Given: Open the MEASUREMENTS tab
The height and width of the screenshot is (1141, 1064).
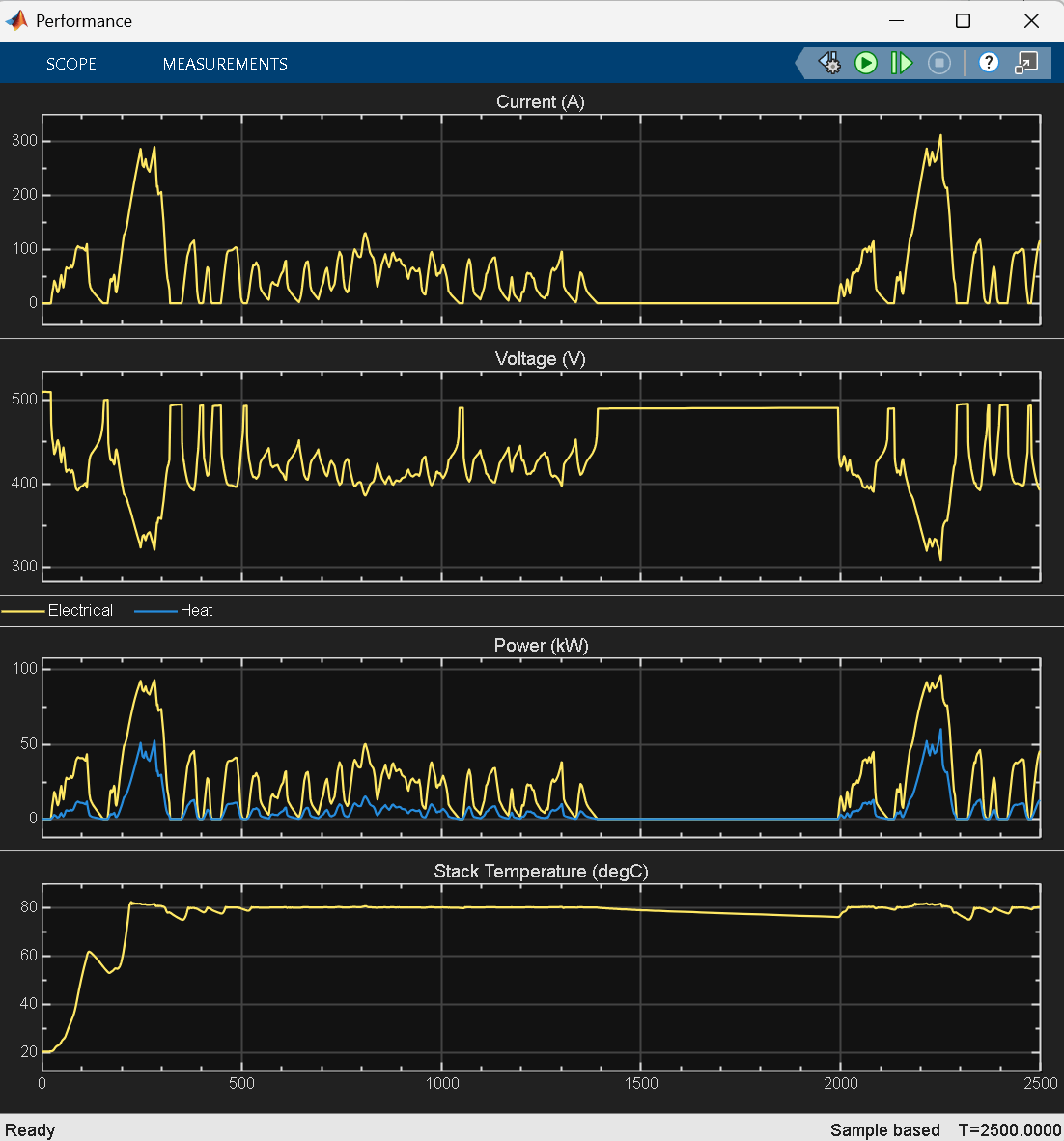Looking at the screenshot, I should coord(225,64).
